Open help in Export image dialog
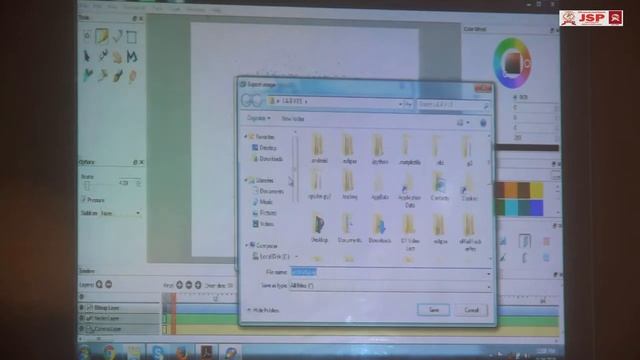The image size is (640, 360). click(483, 122)
